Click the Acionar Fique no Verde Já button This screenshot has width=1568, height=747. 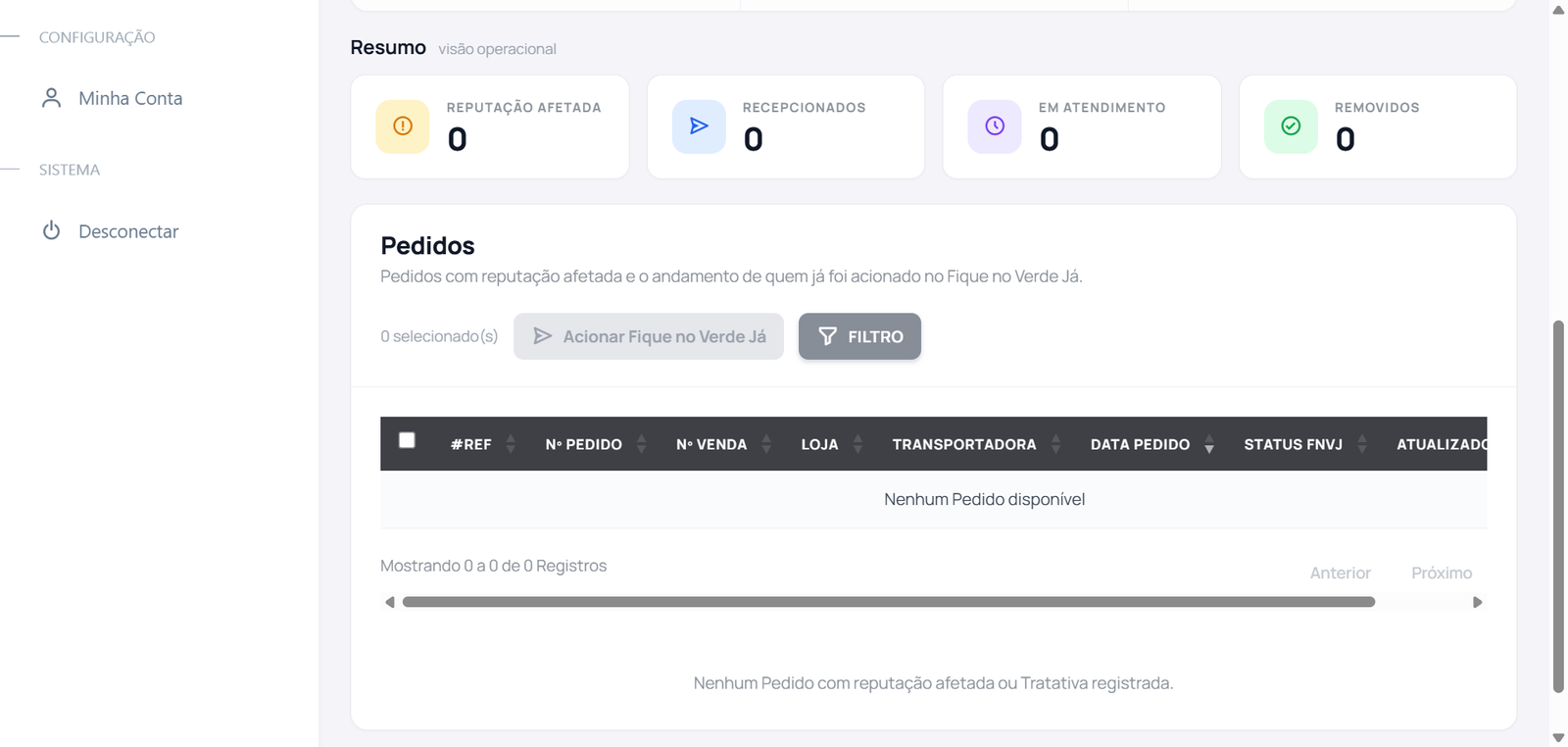tap(649, 336)
